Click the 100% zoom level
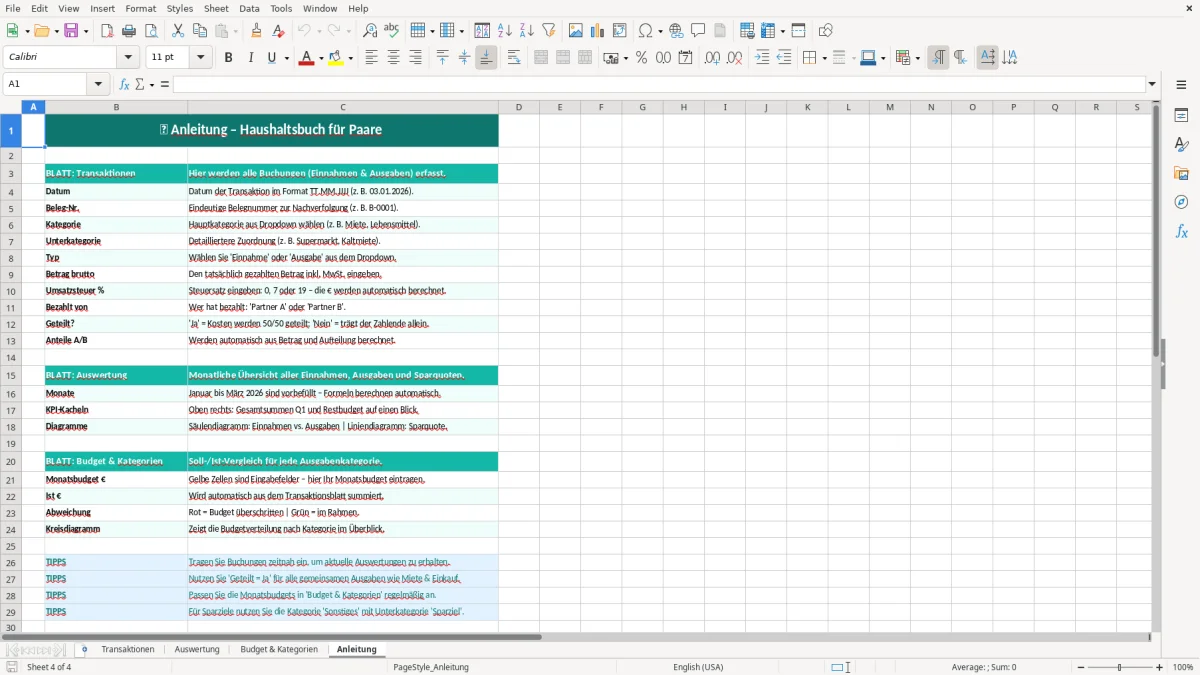The image size is (1200, 675). 1183,667
